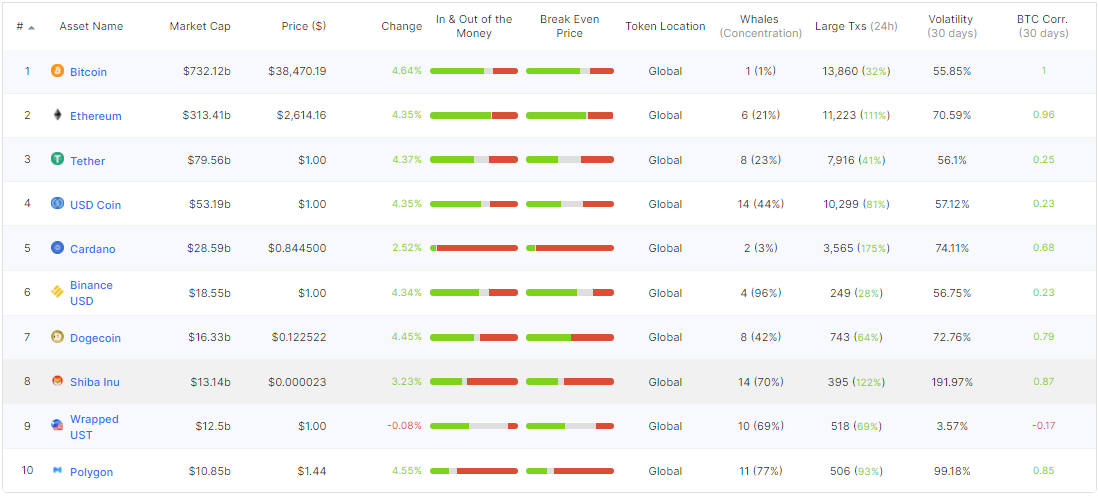
Task: Open the Polygon asset link
Action: [91, 471]
